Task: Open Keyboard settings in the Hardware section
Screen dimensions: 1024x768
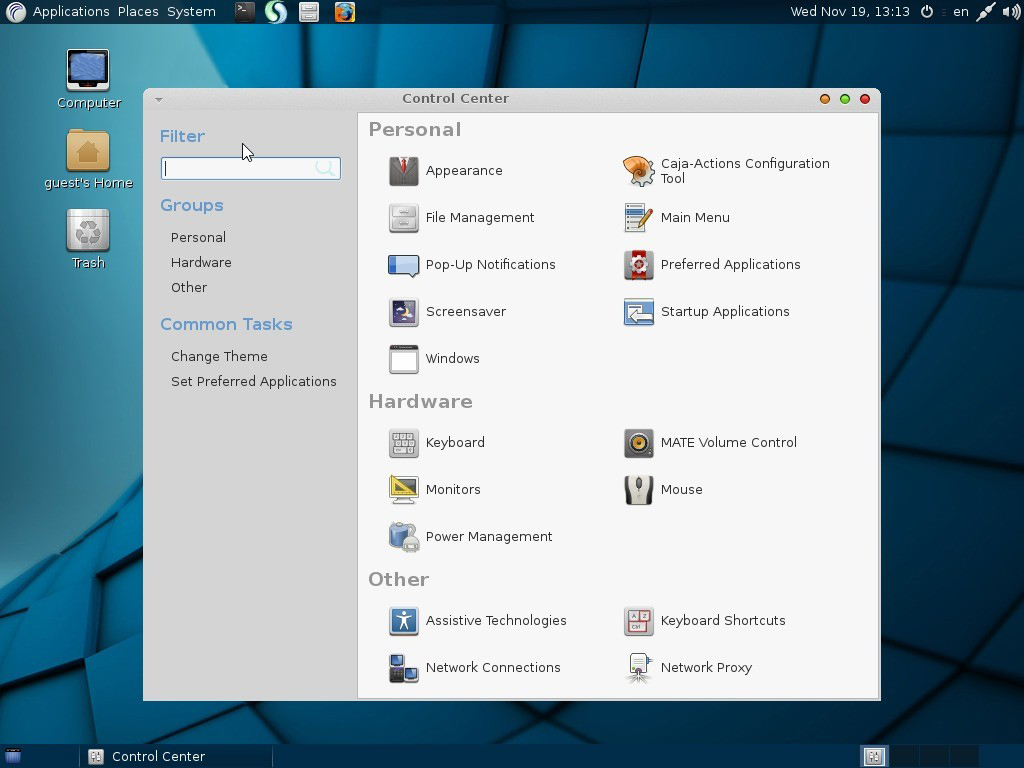Action: coord(437,443)
